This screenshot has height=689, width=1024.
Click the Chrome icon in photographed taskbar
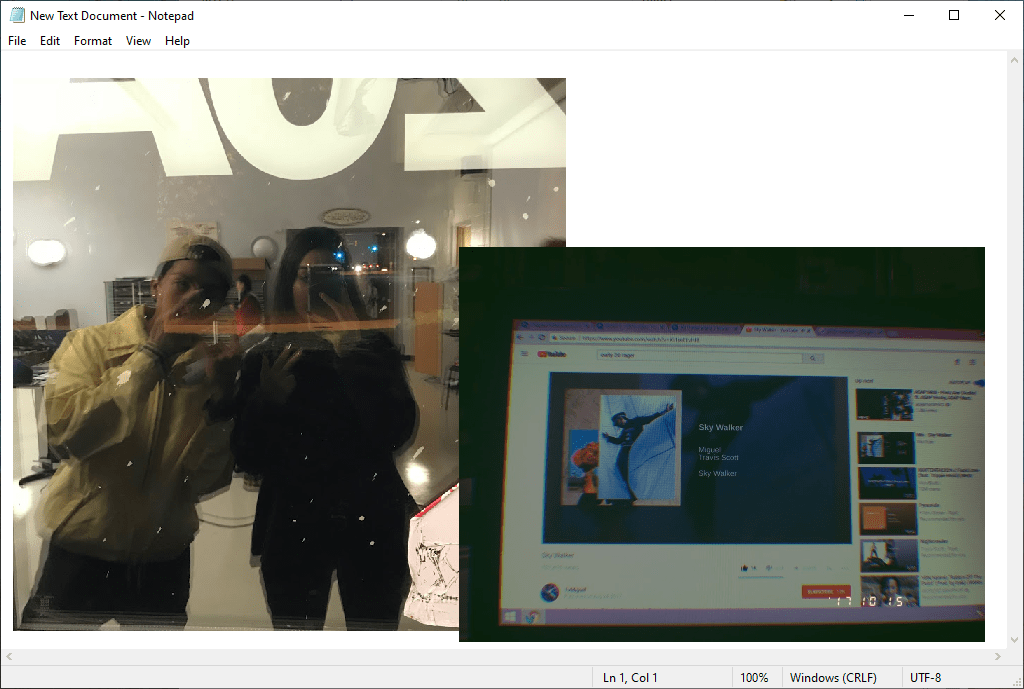[533, 618]
